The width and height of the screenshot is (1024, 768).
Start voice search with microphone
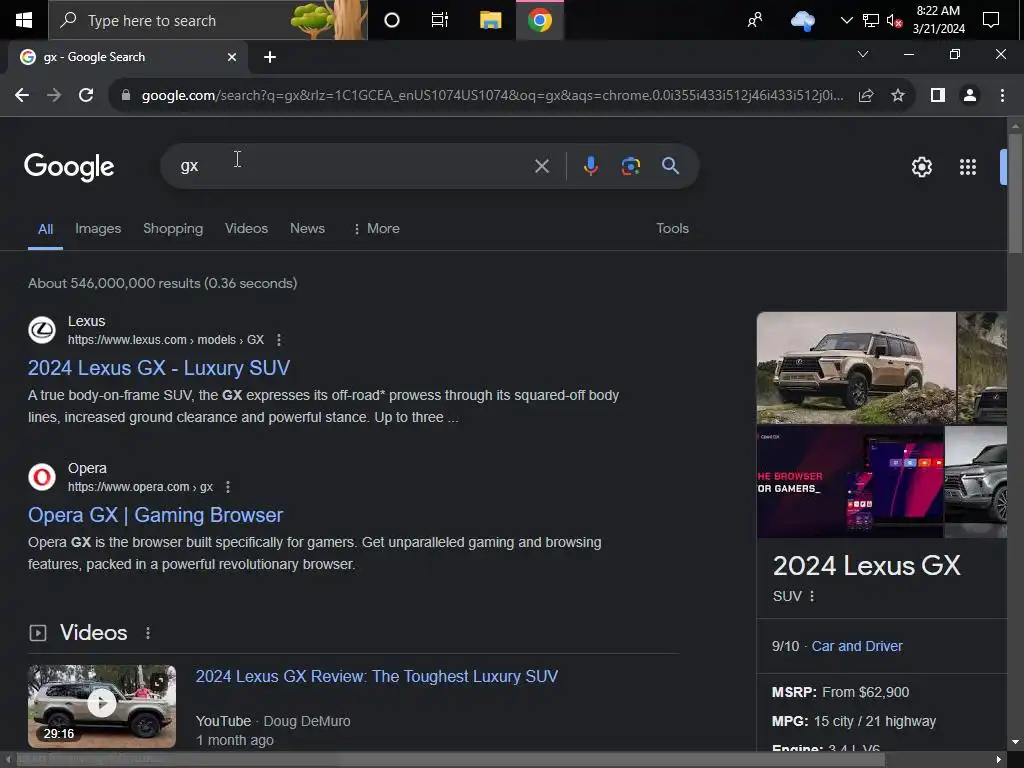pos(590,166)
